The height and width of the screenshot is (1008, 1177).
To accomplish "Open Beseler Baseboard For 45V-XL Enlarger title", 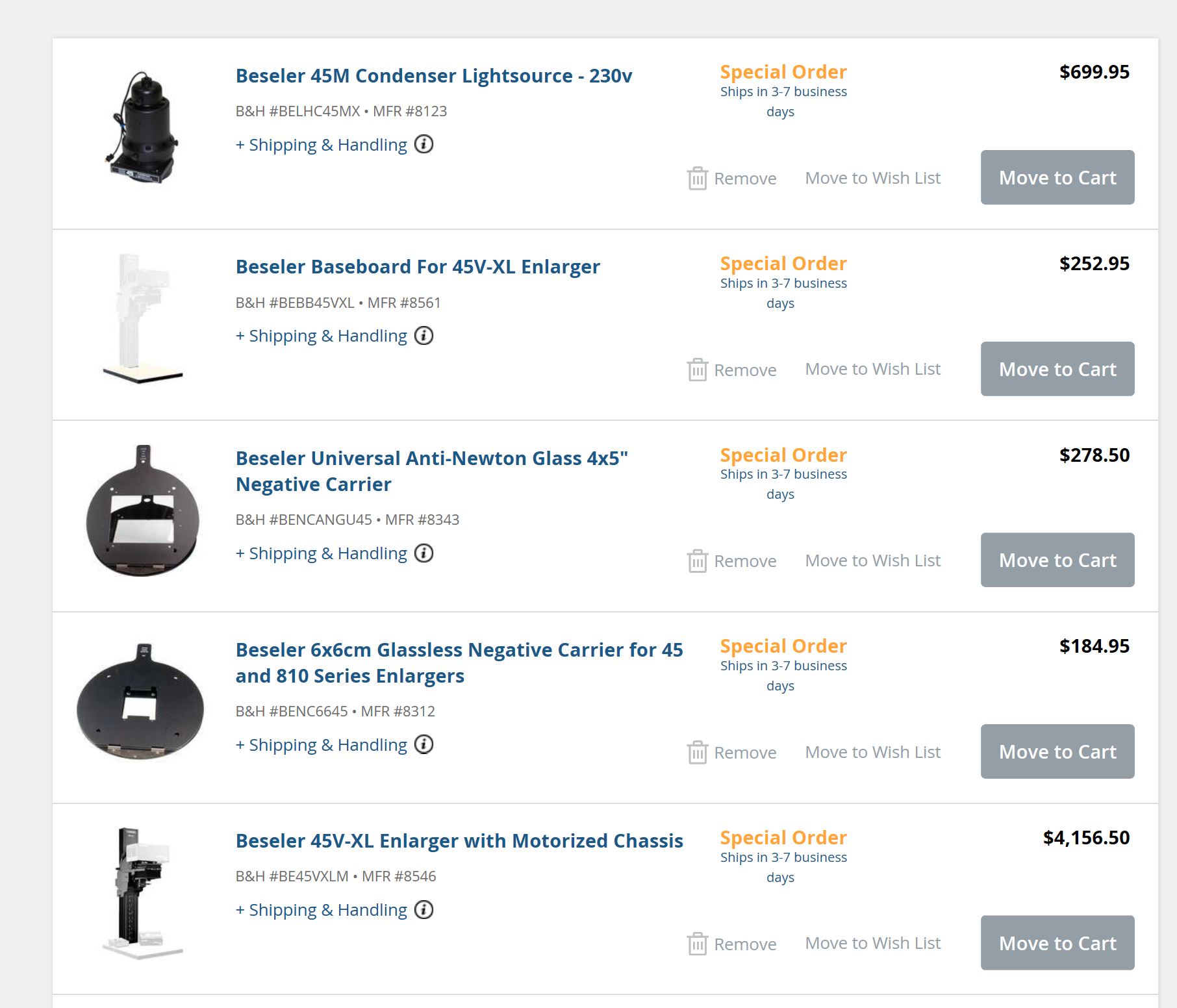I will 417,267.
